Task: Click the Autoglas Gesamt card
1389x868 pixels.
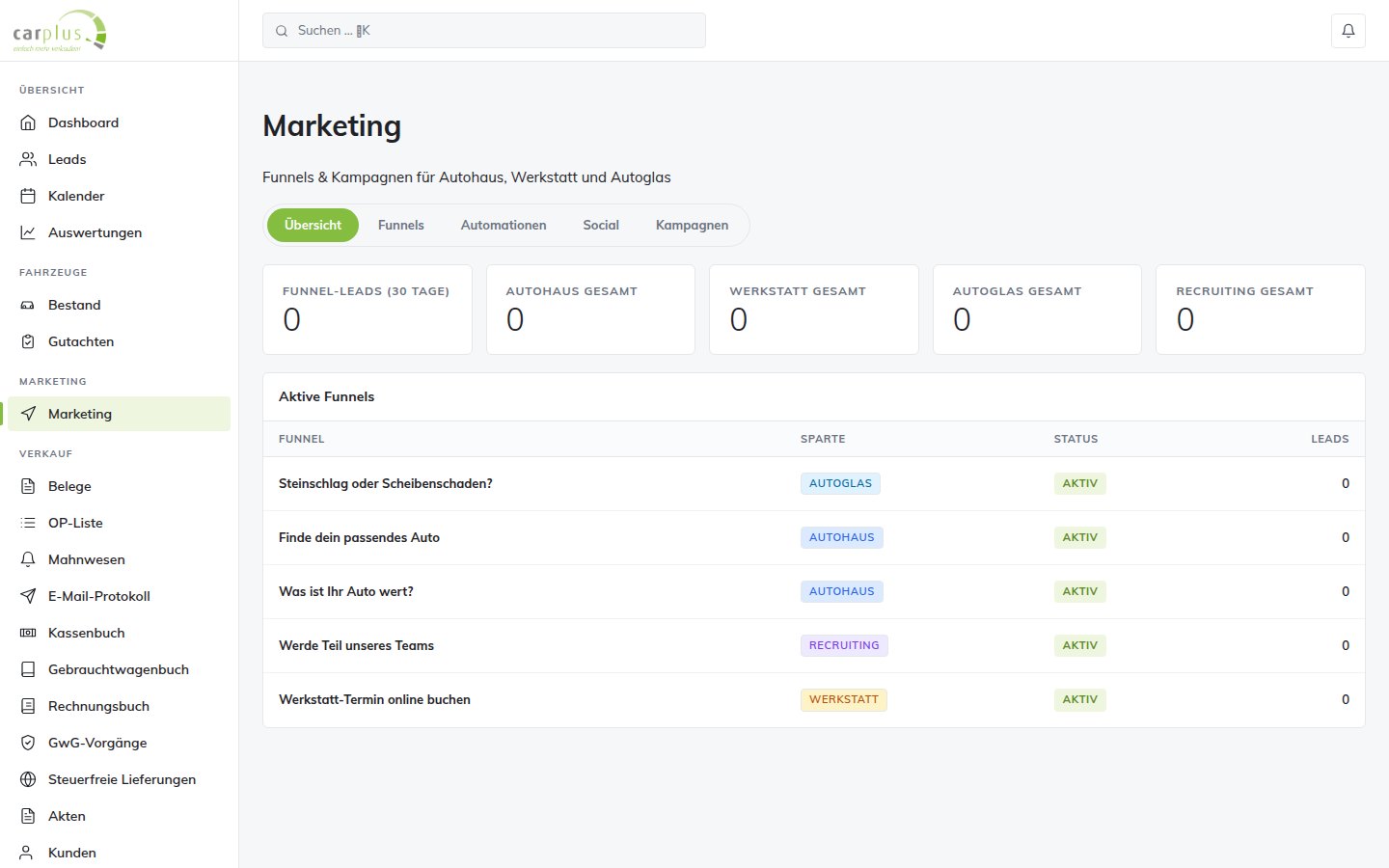Action: tap(1037, 310)
